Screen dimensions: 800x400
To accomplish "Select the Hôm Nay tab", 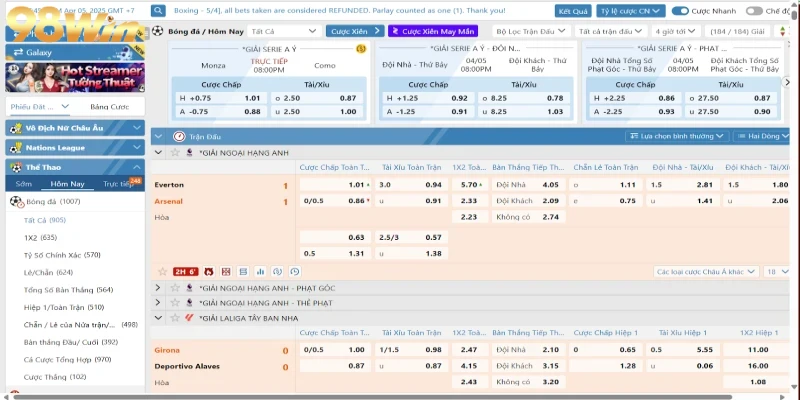I will tap(67, 184).
